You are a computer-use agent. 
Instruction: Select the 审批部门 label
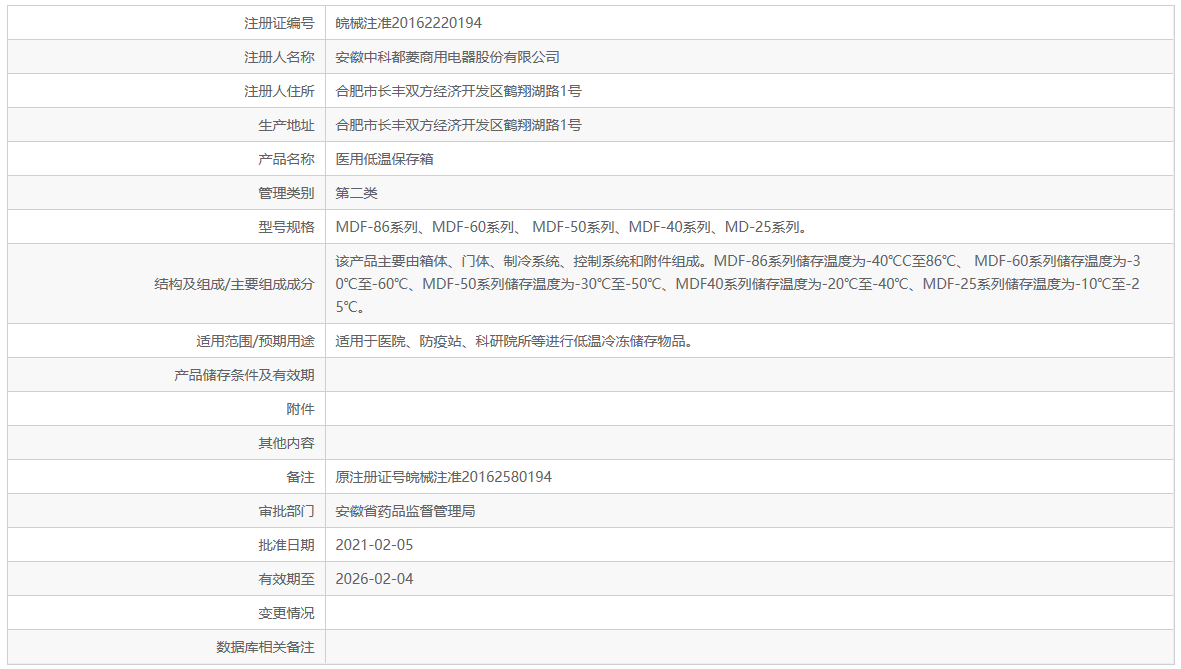[286, 511]
